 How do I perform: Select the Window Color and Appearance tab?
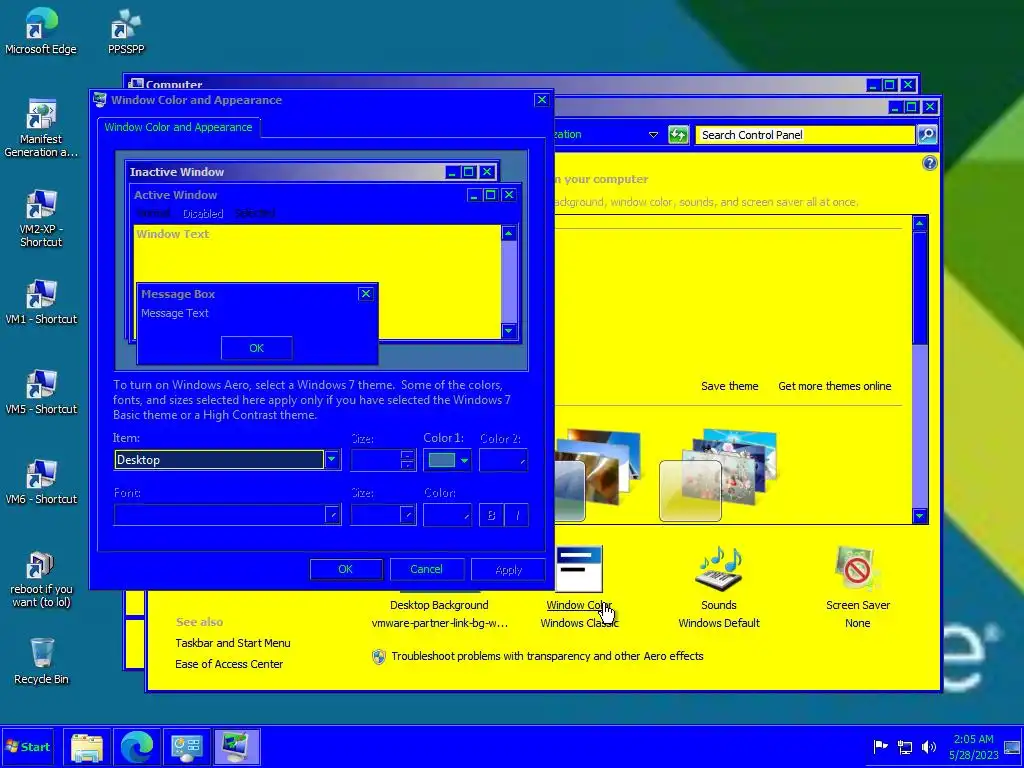[178, 127]
